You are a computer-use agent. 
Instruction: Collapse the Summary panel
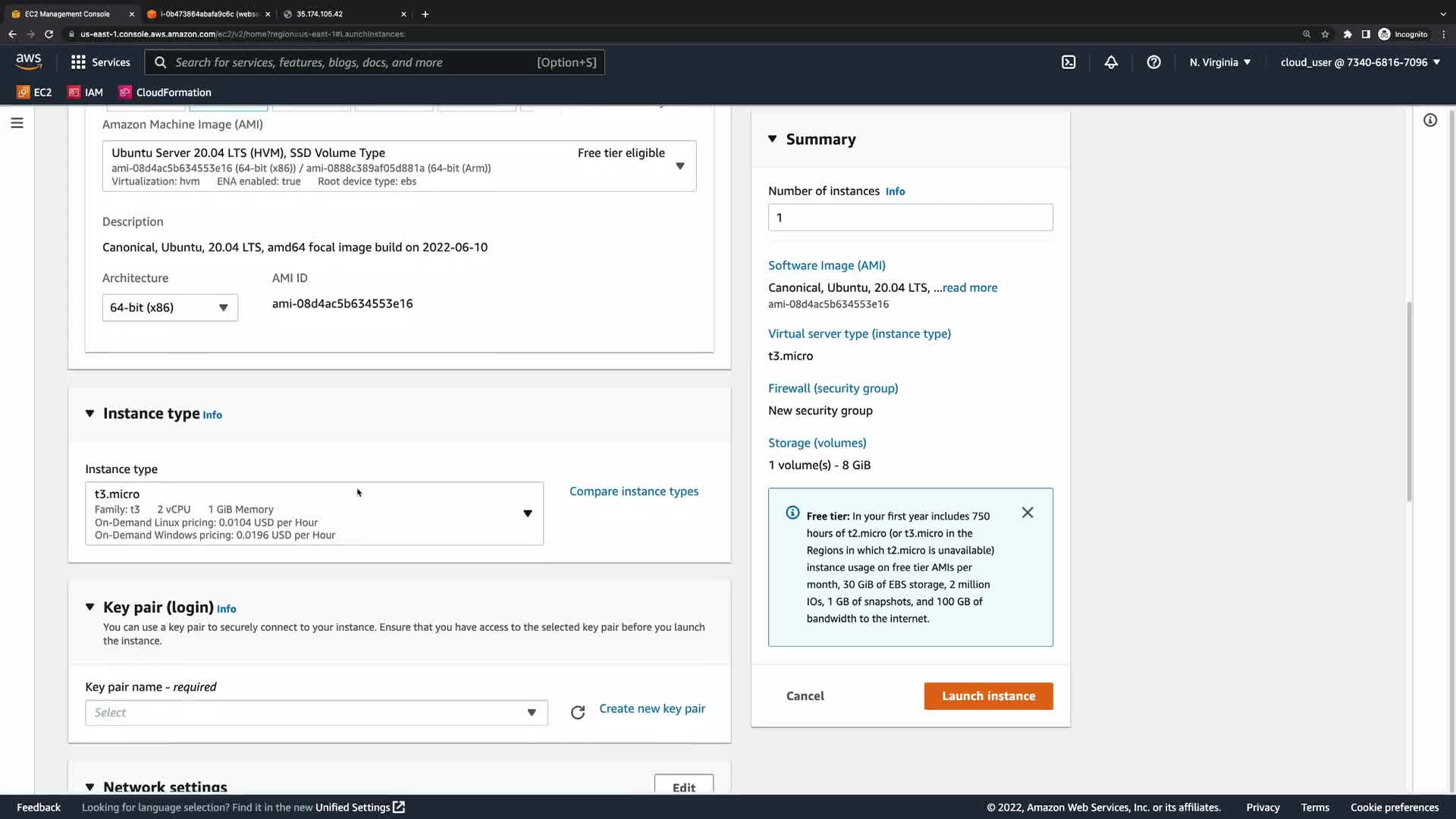(772, 139)
